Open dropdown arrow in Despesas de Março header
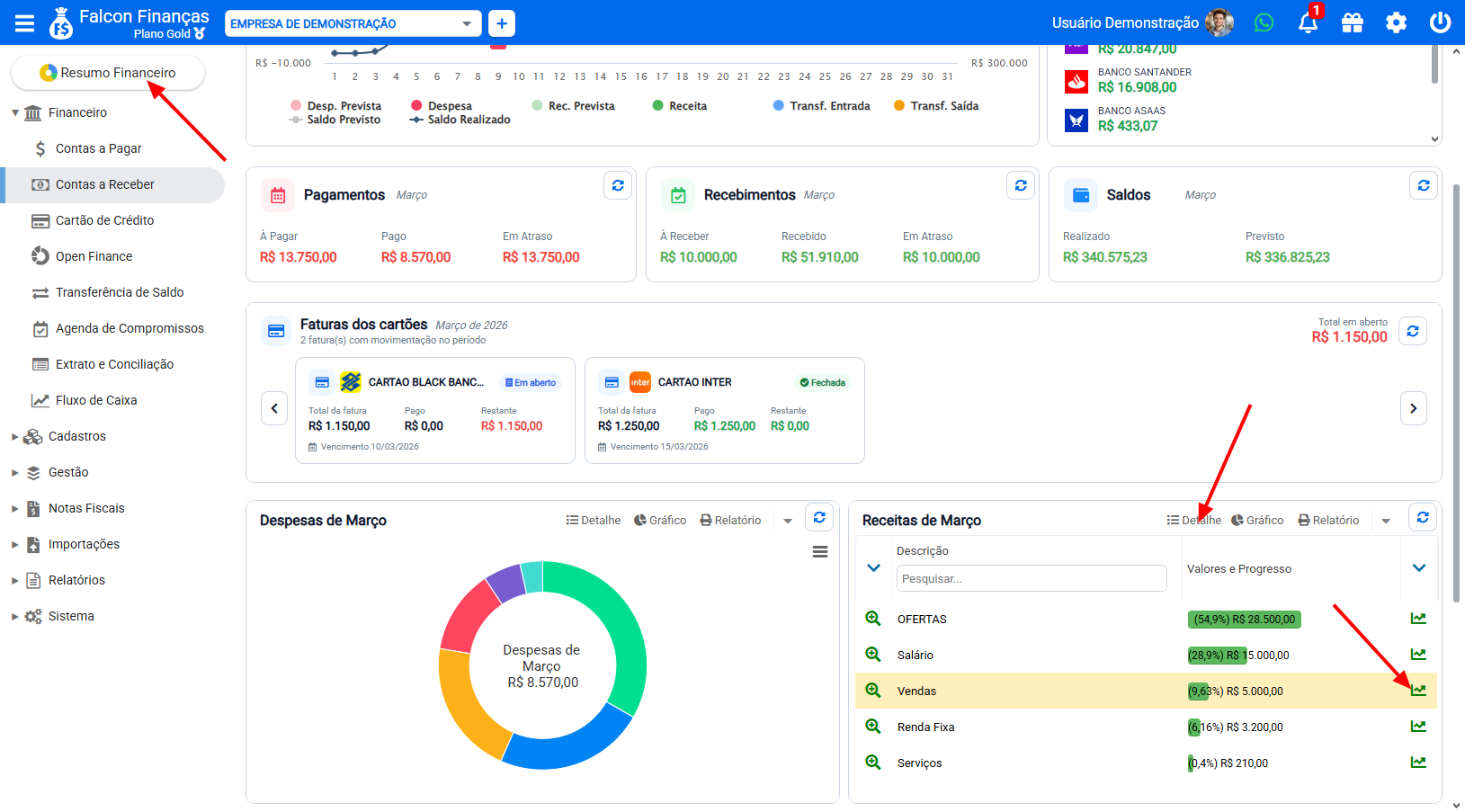This screenshot has width=1465, height=812. (788, 521)
